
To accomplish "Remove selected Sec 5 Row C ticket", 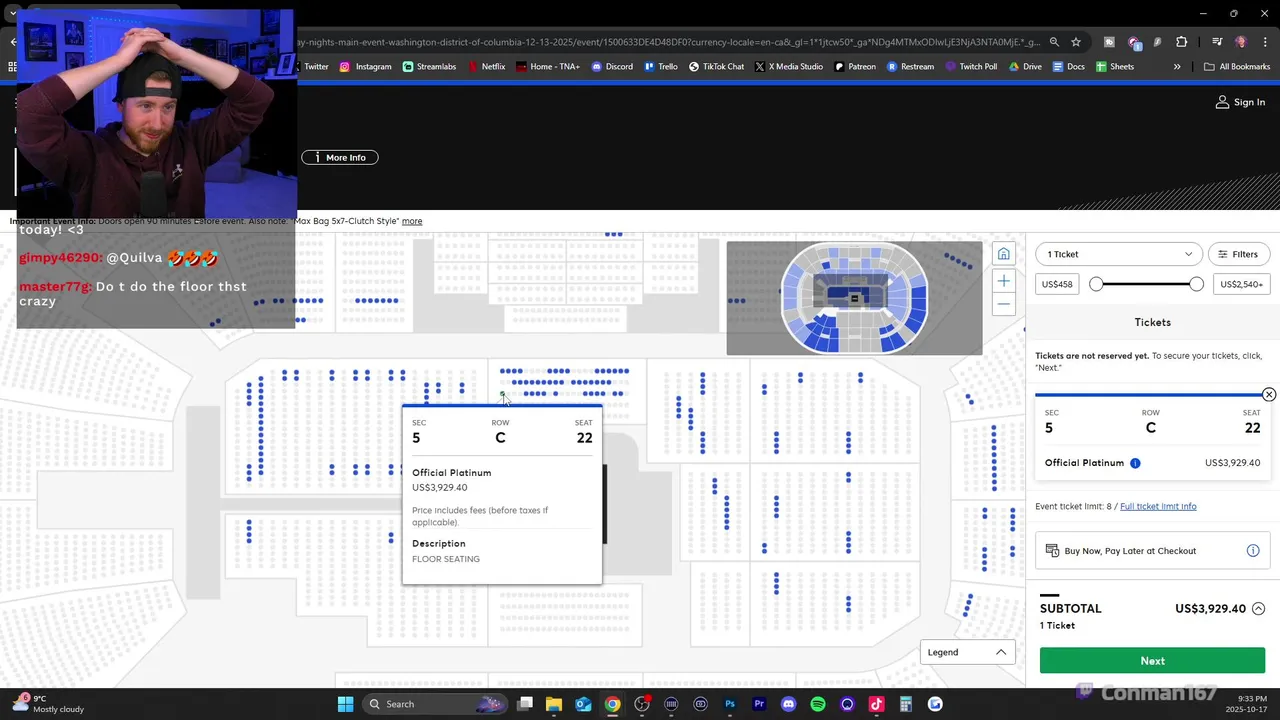I will pos(1268,395).
